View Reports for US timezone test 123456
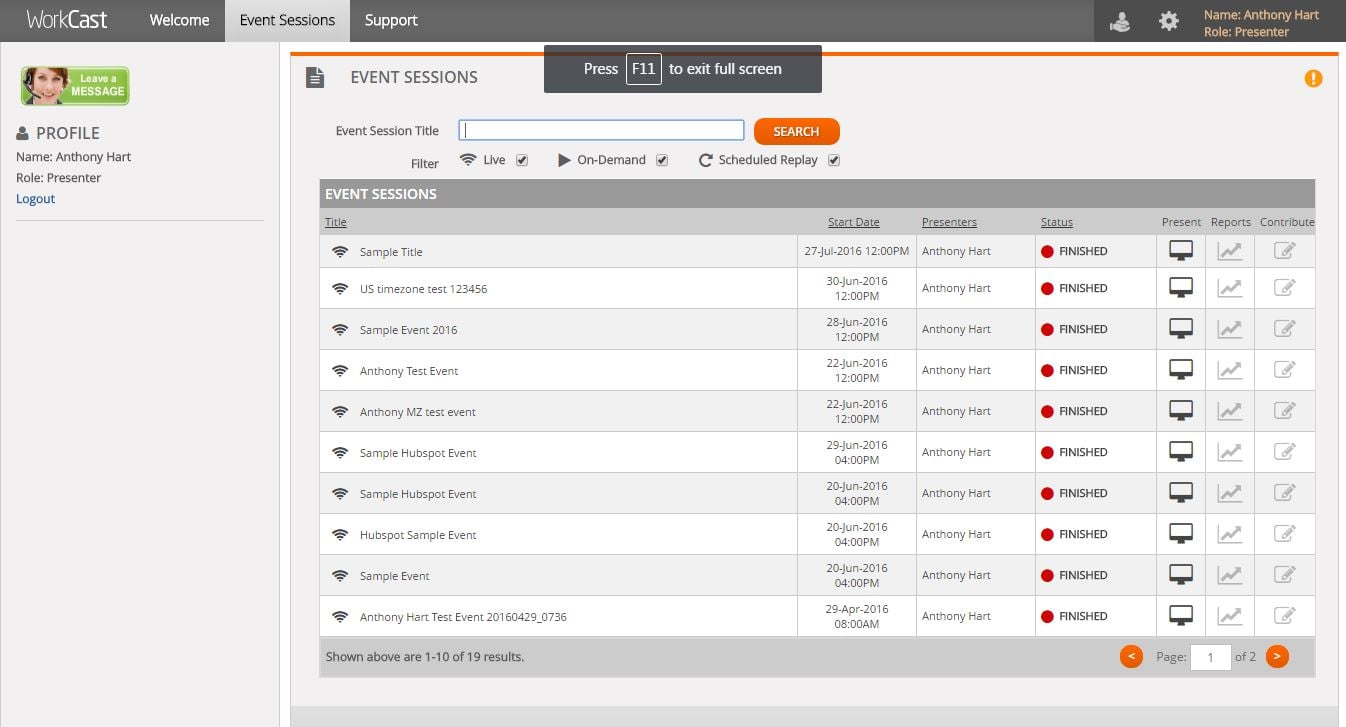This screenshot has width=1346, height=727. click(x=1230, y=288)
